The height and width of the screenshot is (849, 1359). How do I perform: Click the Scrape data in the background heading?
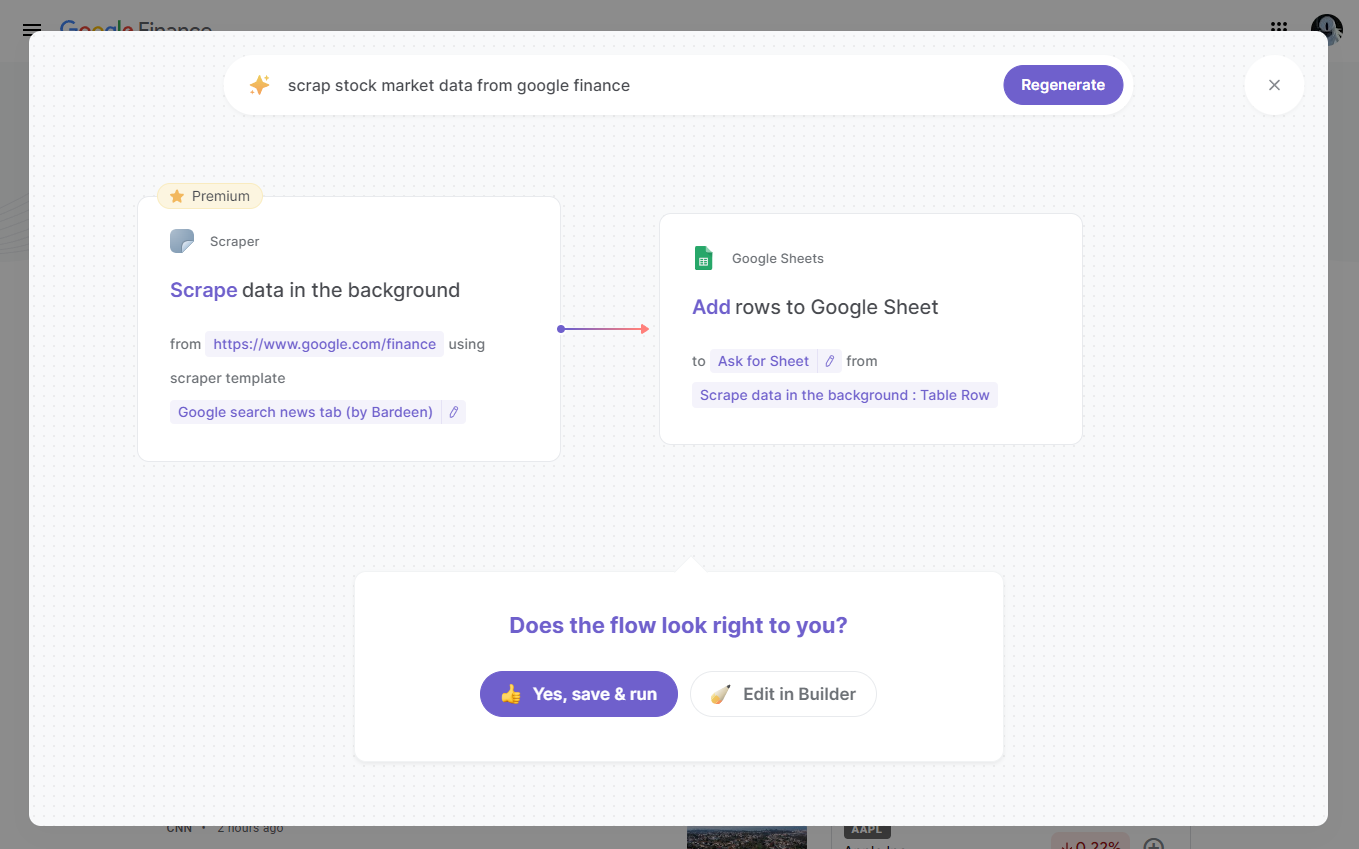315,290
